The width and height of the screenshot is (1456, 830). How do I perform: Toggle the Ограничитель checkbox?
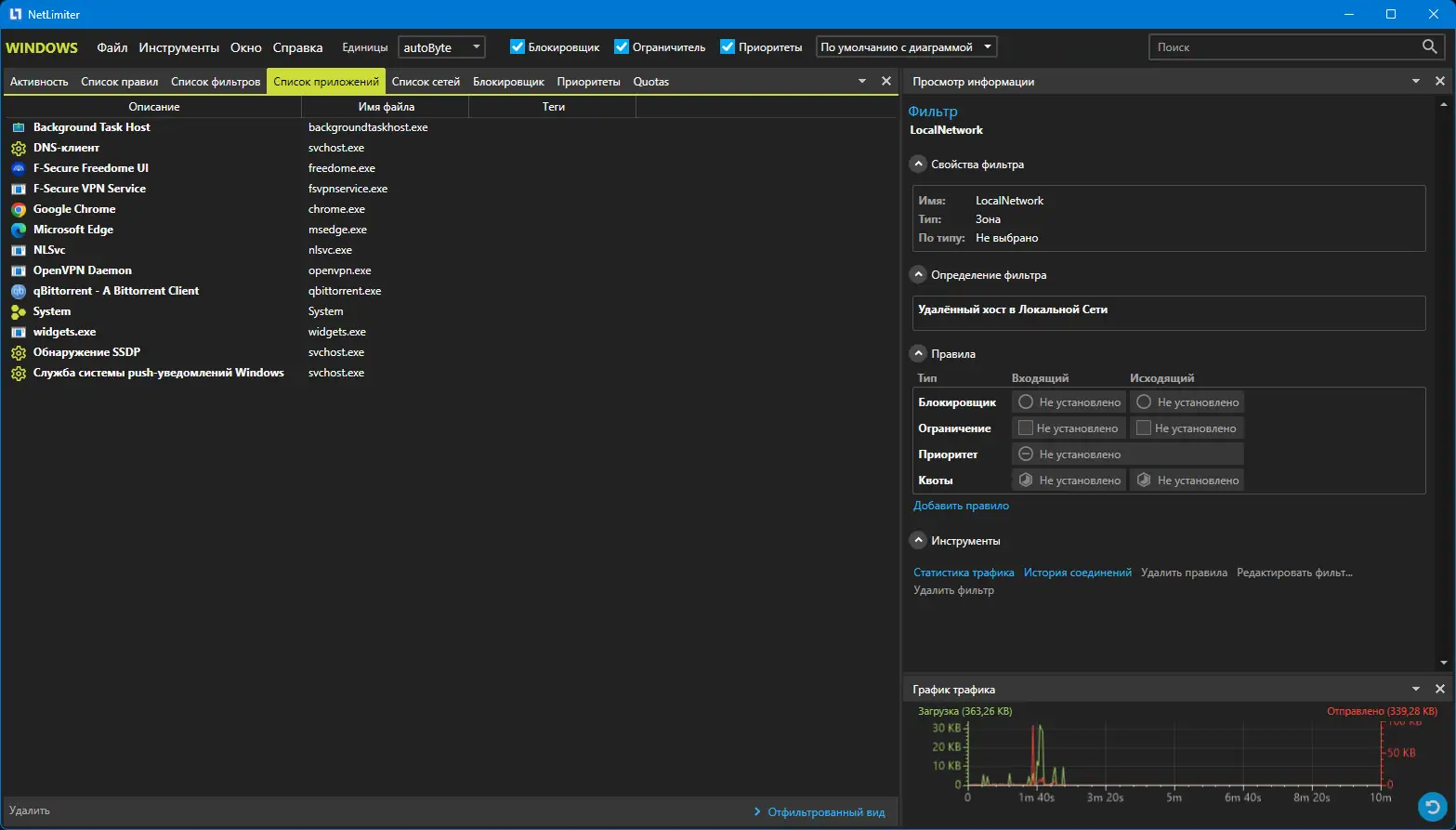[x=622, y=46]
